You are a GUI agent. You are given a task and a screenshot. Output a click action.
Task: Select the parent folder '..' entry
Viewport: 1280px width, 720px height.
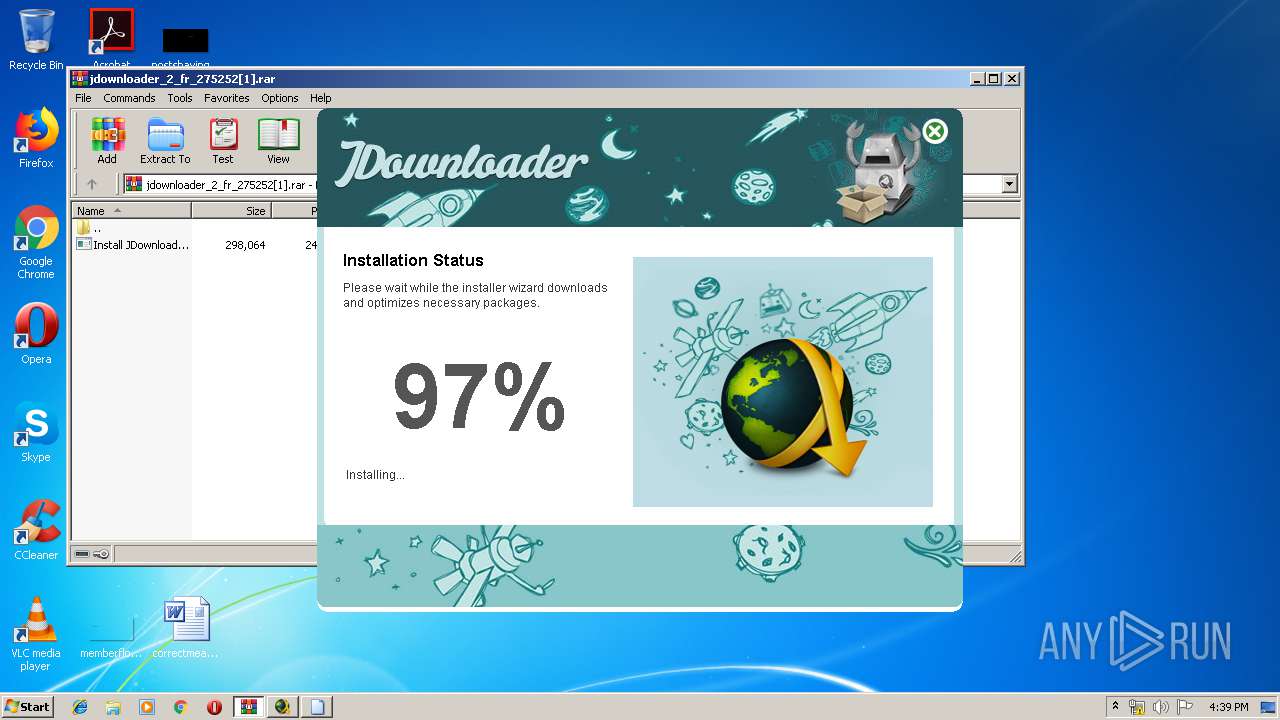pyautogui.click(x=90, y=228)
